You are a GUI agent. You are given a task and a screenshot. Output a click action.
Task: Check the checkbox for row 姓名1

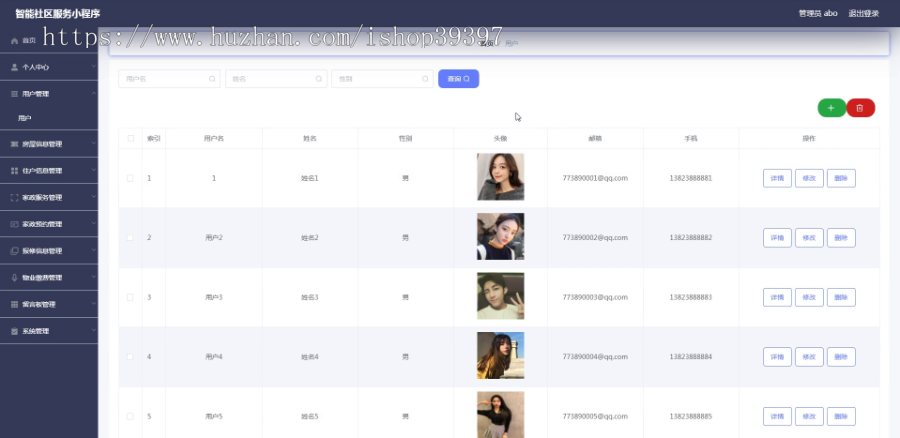tap(130, 179)
